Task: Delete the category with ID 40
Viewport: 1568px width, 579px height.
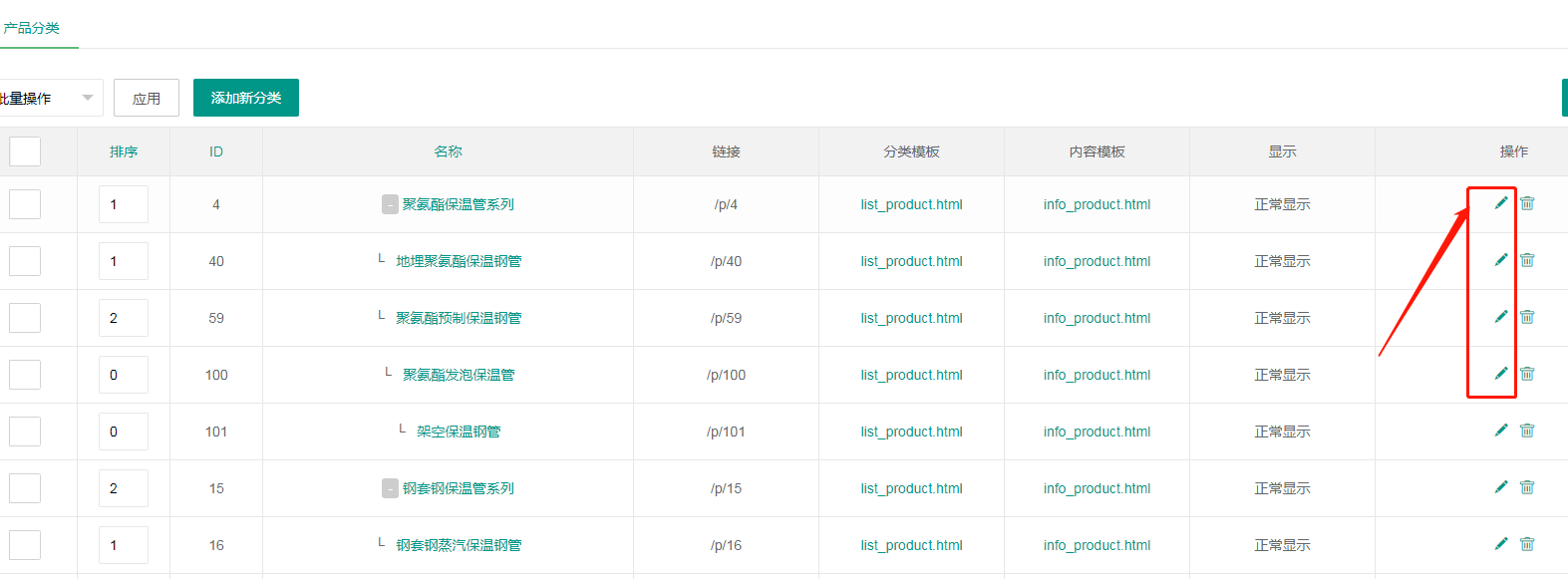Action: pyautogui.click(x=1527, y=260)
